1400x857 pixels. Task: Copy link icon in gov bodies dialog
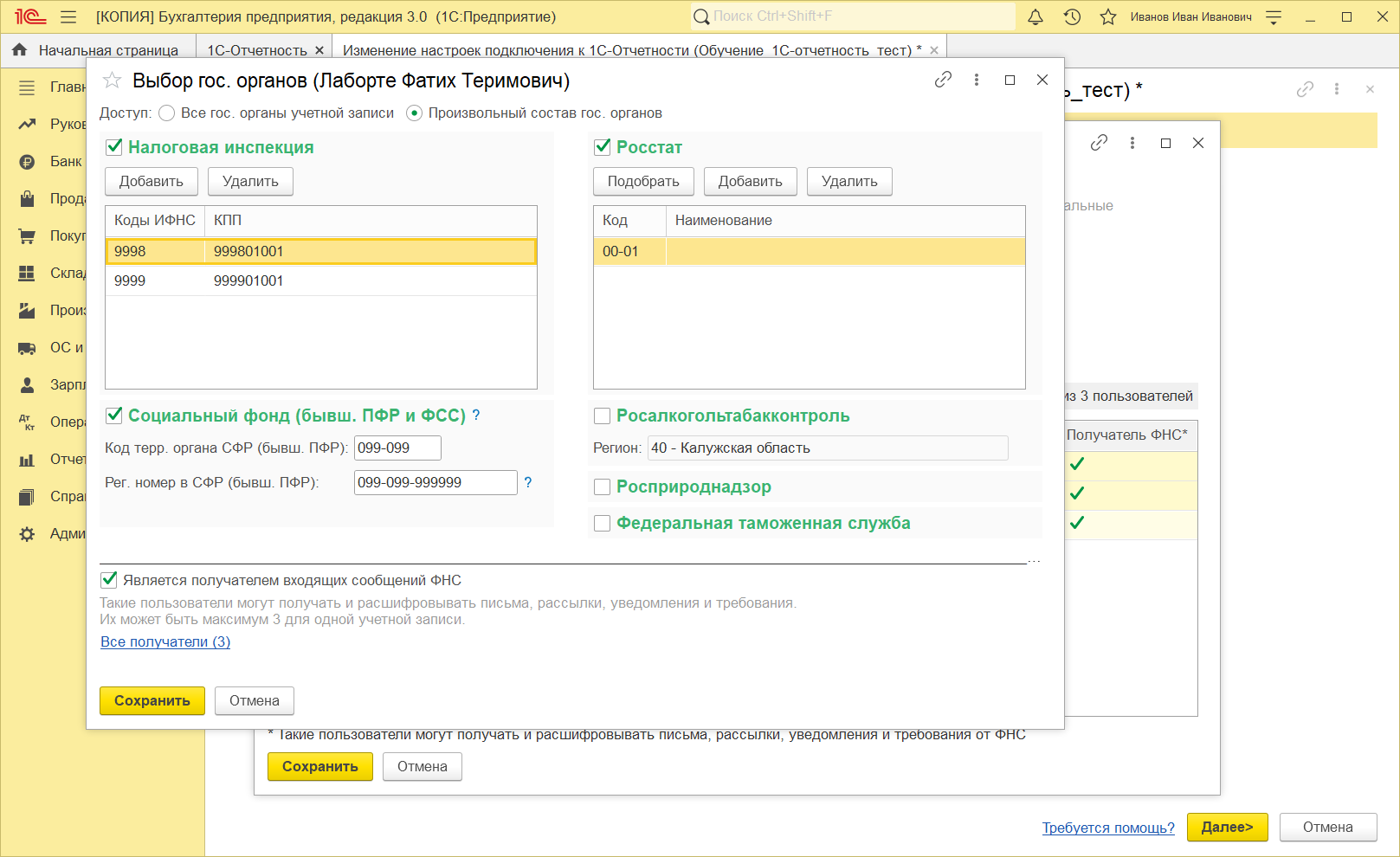coord(943,80)
